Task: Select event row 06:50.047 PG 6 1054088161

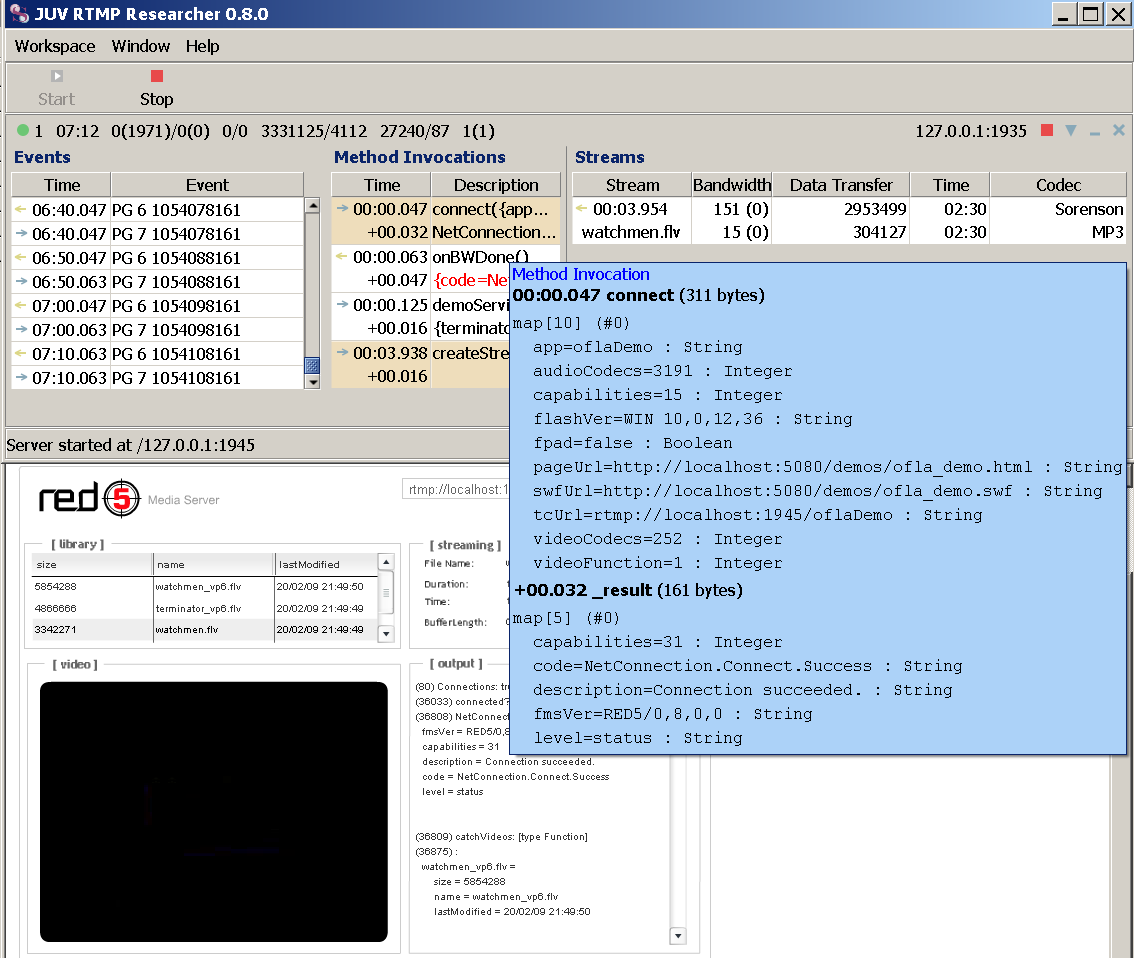Action: tap(158, 258)
